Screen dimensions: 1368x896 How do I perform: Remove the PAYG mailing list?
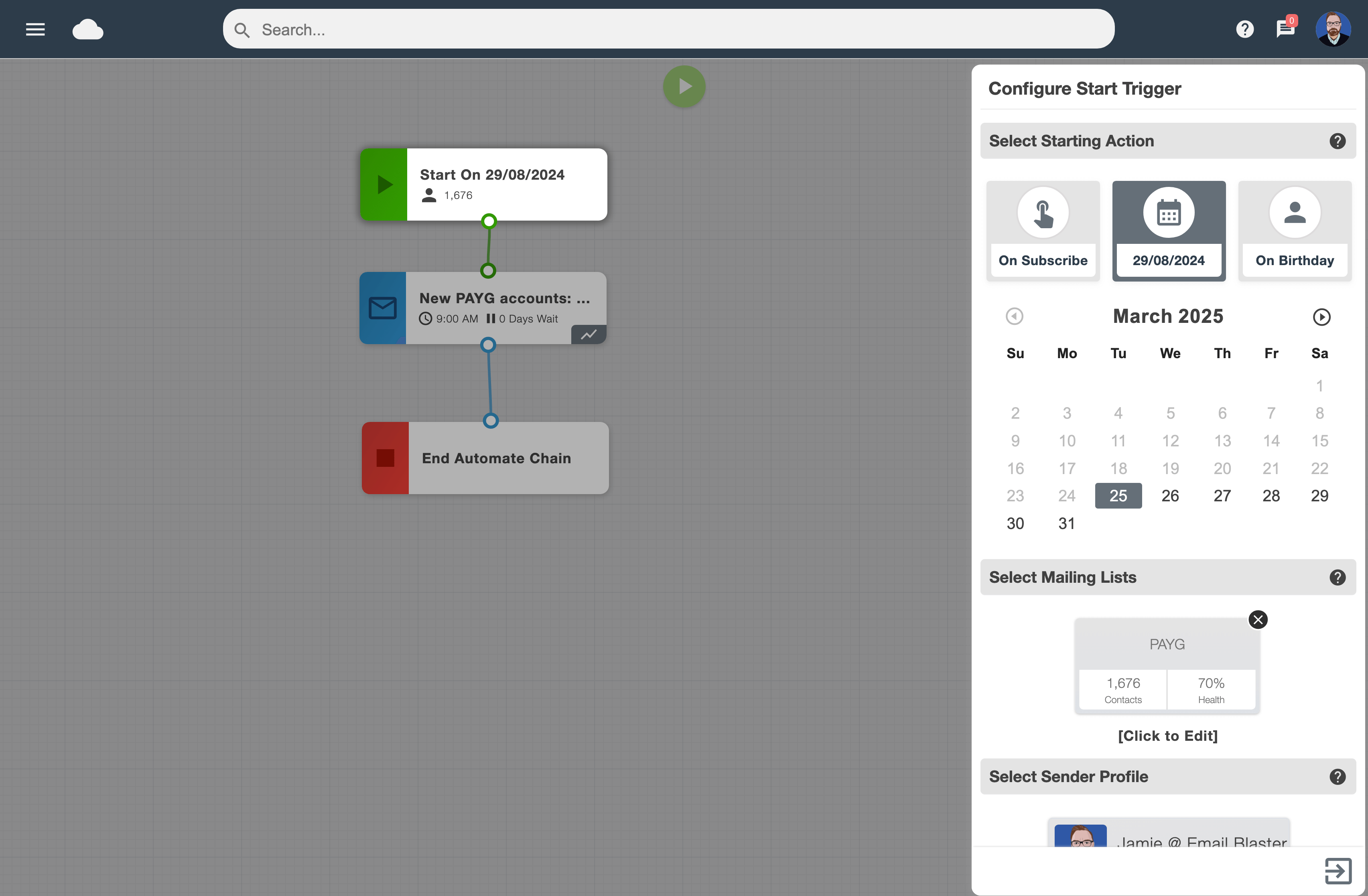coord(1258,620)
